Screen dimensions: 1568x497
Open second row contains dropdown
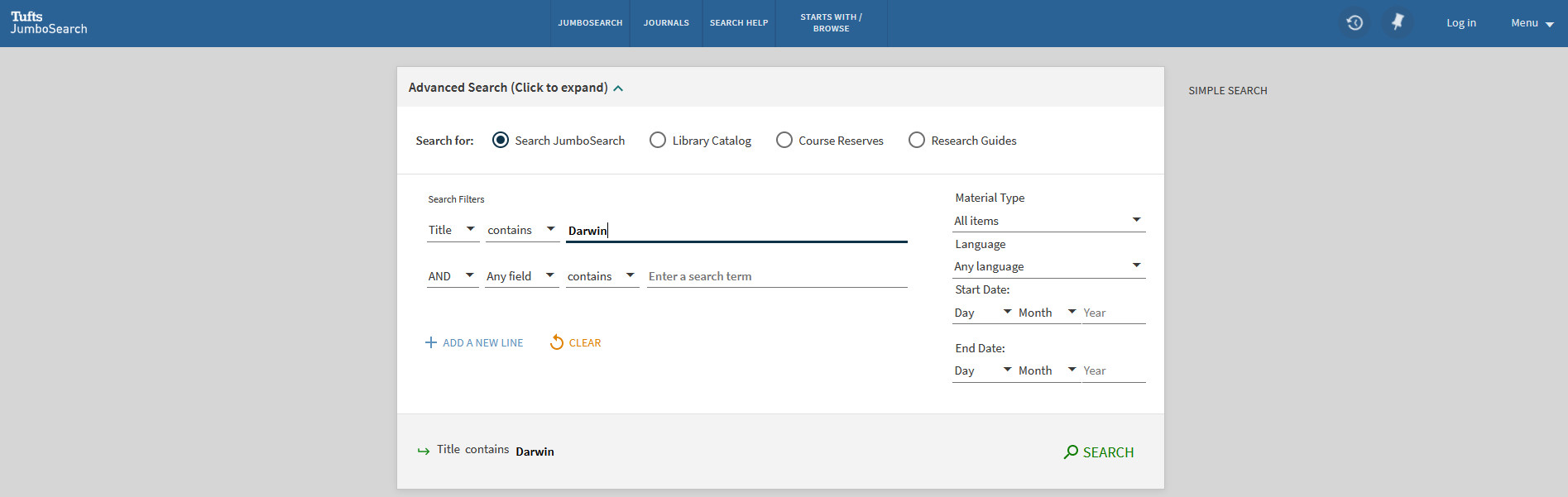602,276
